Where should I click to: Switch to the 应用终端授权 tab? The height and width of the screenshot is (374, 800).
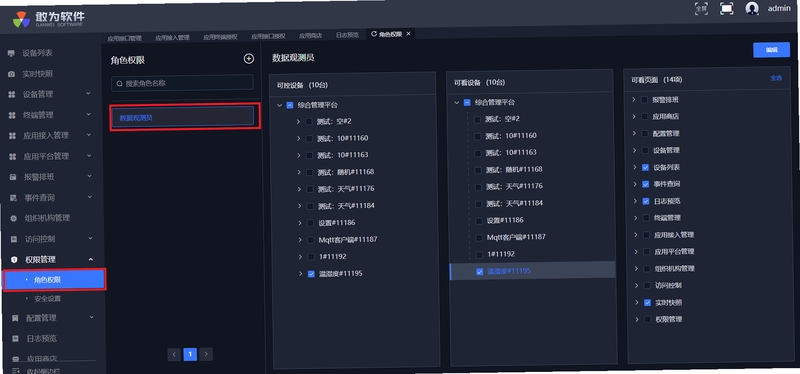(x=220, y=37)
